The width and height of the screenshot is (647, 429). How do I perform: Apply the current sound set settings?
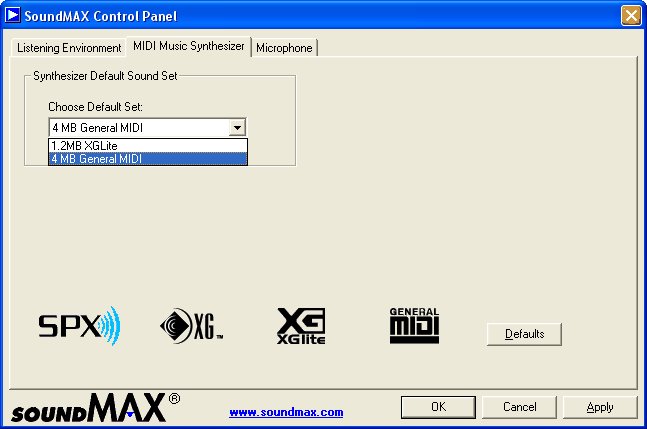click(600, 407)
